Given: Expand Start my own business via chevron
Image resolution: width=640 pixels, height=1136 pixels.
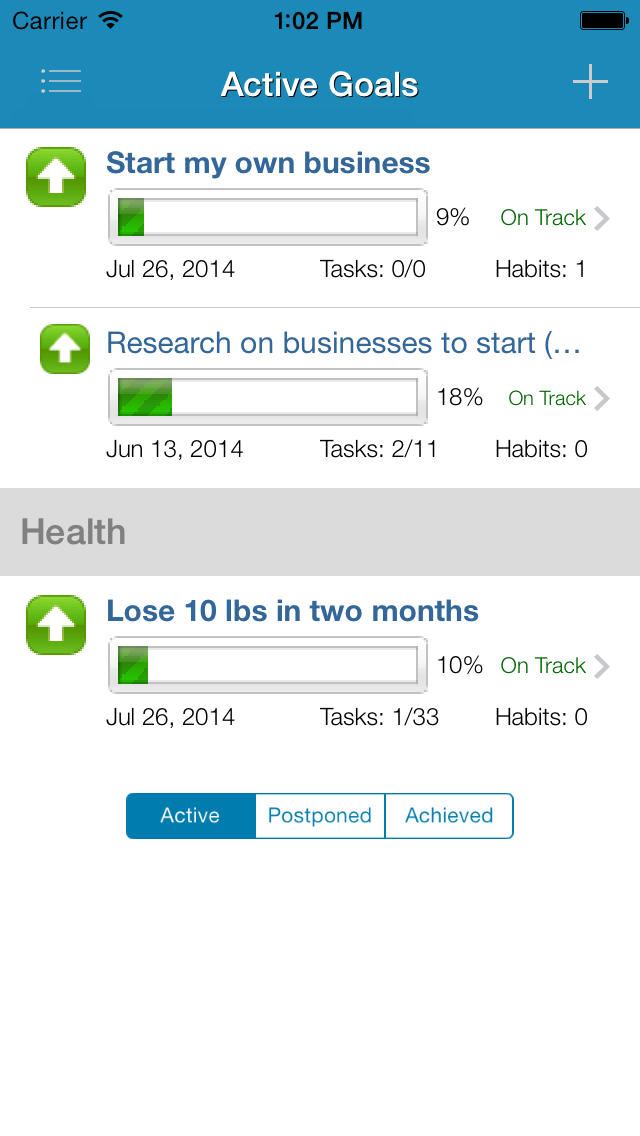Looking at the screenshot, I should click(x=601, y=218).
